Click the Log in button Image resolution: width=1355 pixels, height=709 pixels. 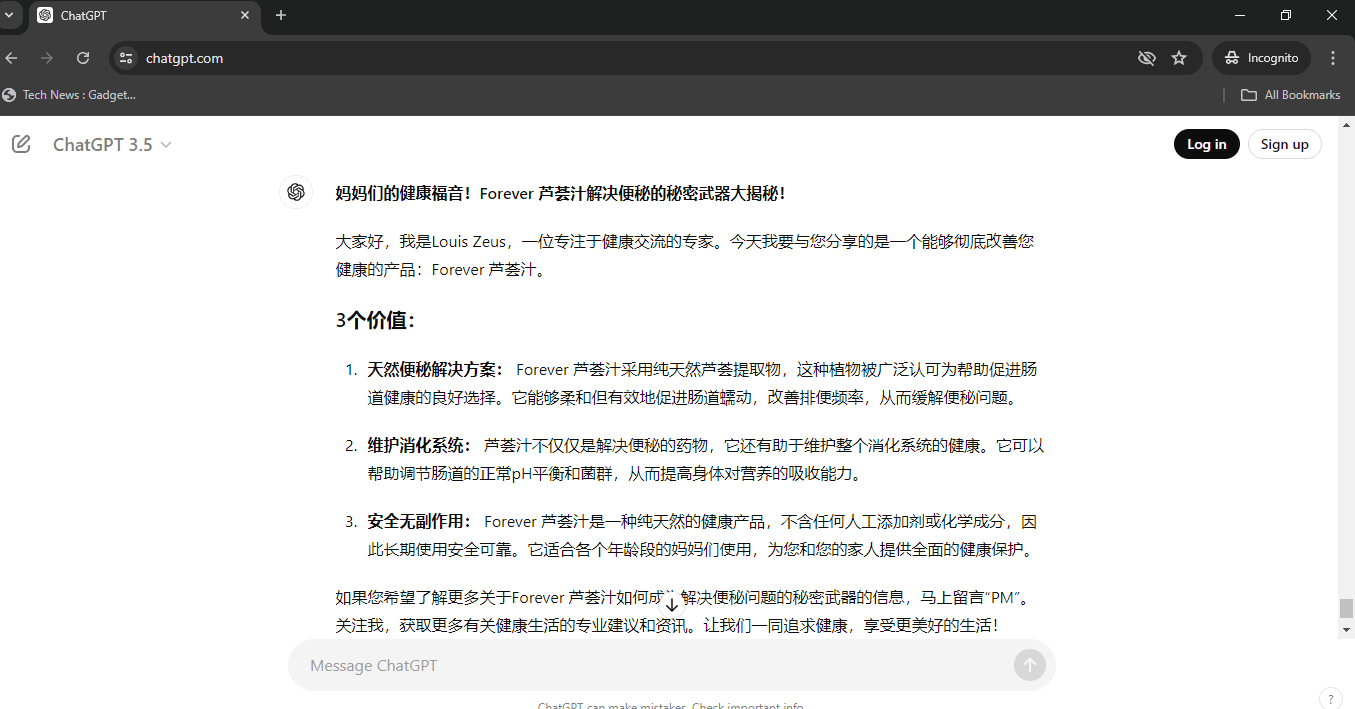[1206, 144]
